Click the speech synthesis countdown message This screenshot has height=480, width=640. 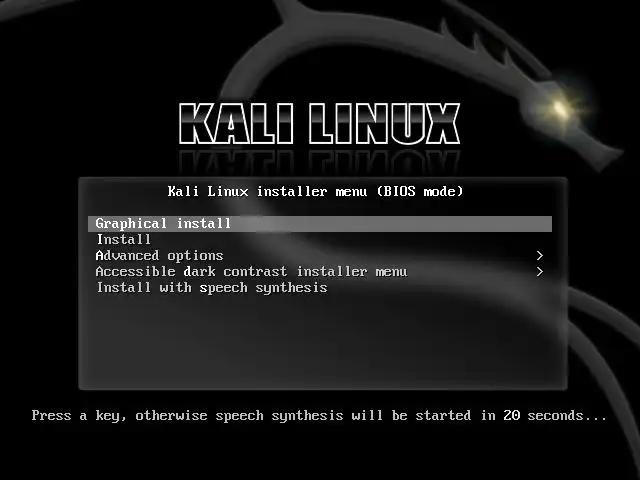pyautogui.click(x=319, y=416)
